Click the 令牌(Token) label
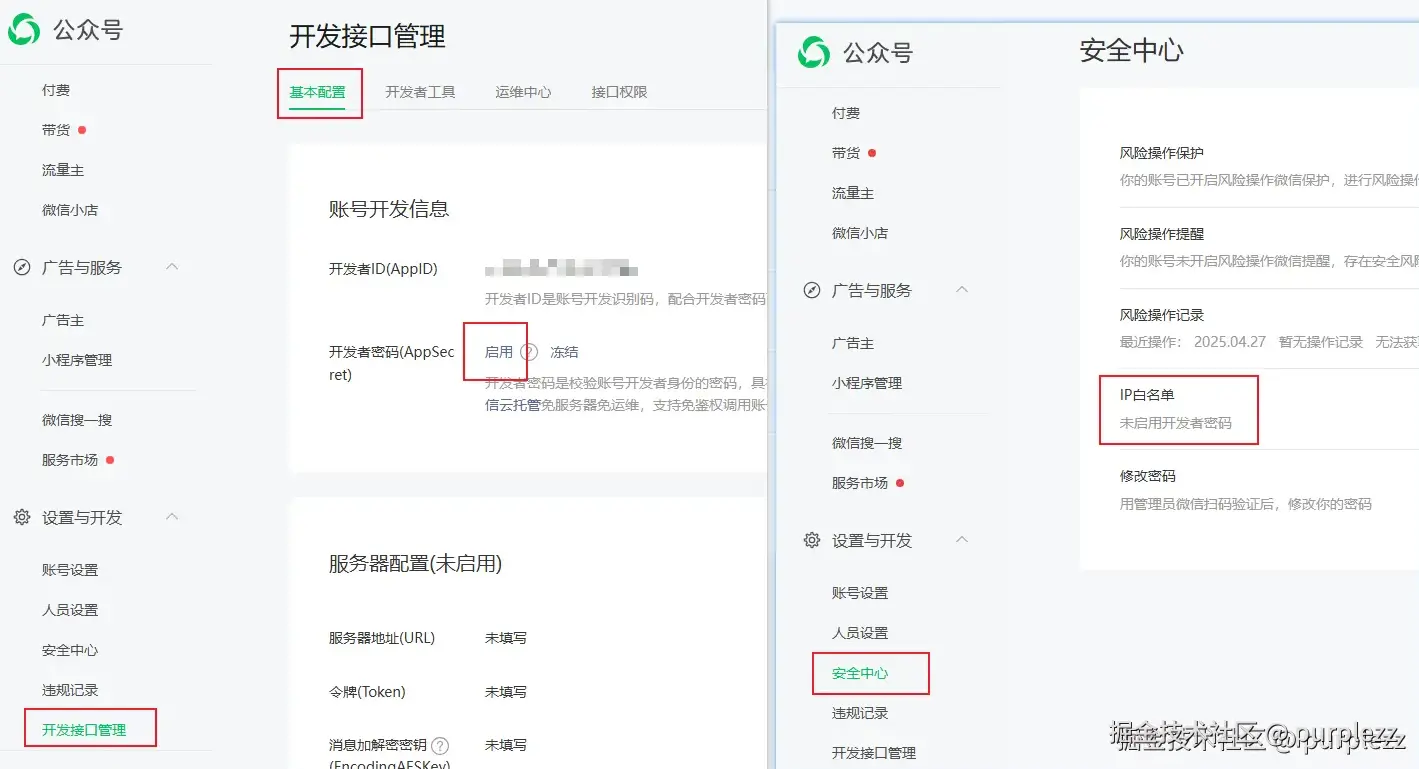Screen dimensions: 1419x769 click(x=367, y=692)
